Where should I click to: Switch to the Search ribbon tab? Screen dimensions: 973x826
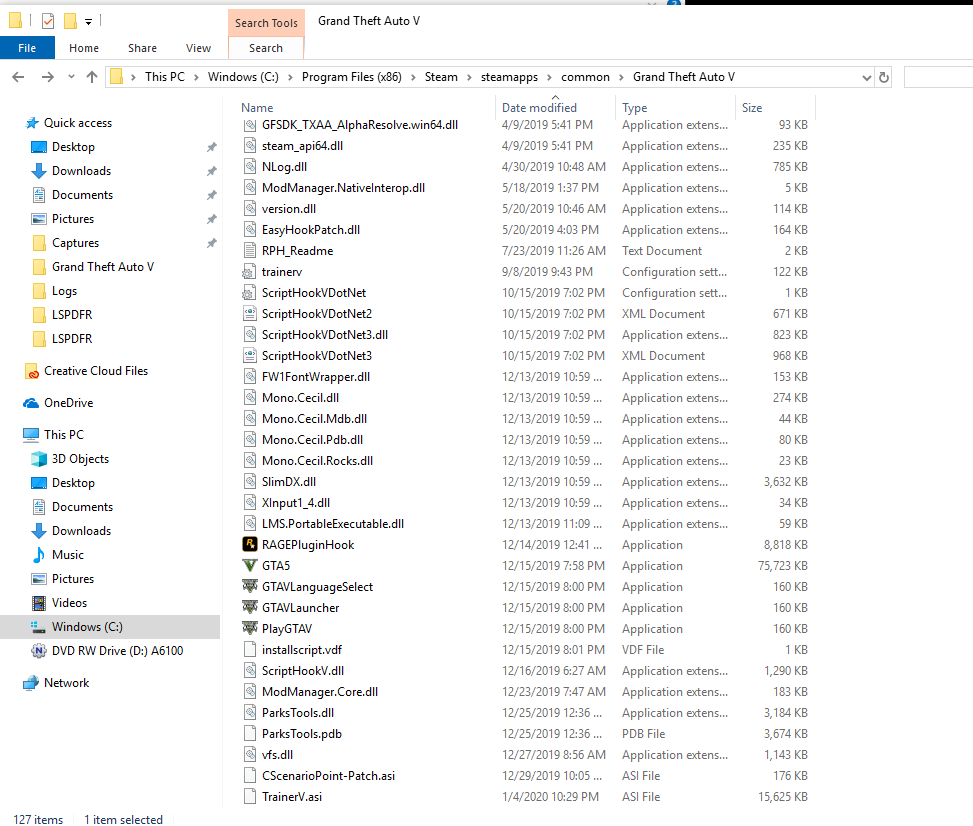pyautogui.click(x=266, y=48)
